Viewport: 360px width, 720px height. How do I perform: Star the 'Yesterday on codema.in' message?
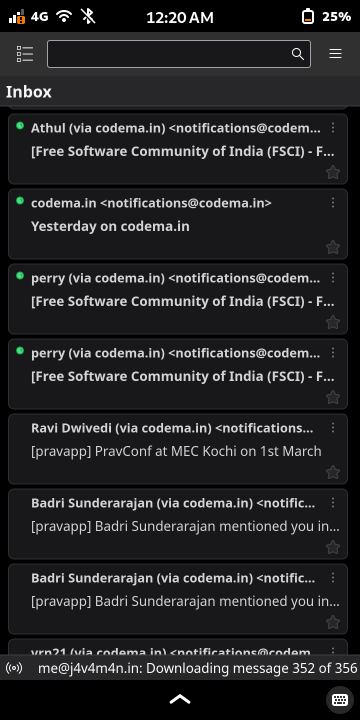pyautogui.click(x=333, y=248)
